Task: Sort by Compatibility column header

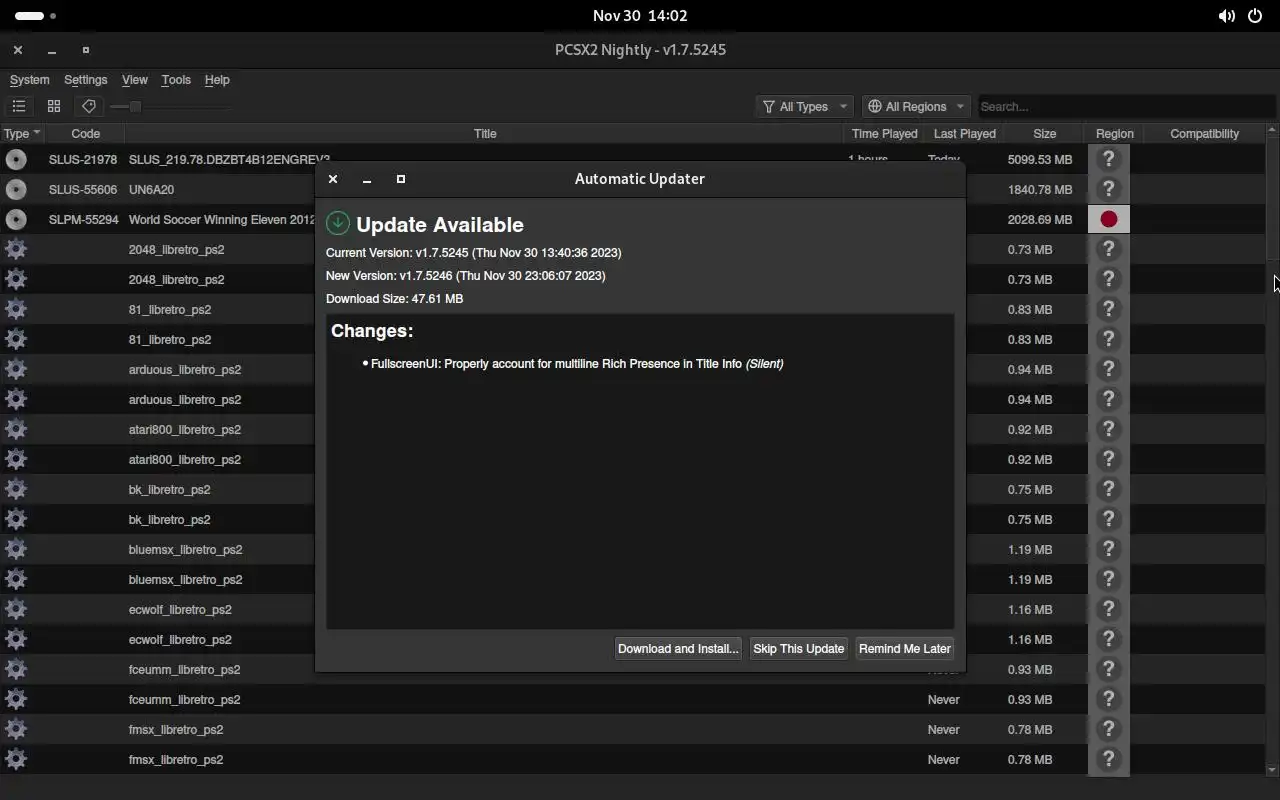Action: pos(1204,133)
